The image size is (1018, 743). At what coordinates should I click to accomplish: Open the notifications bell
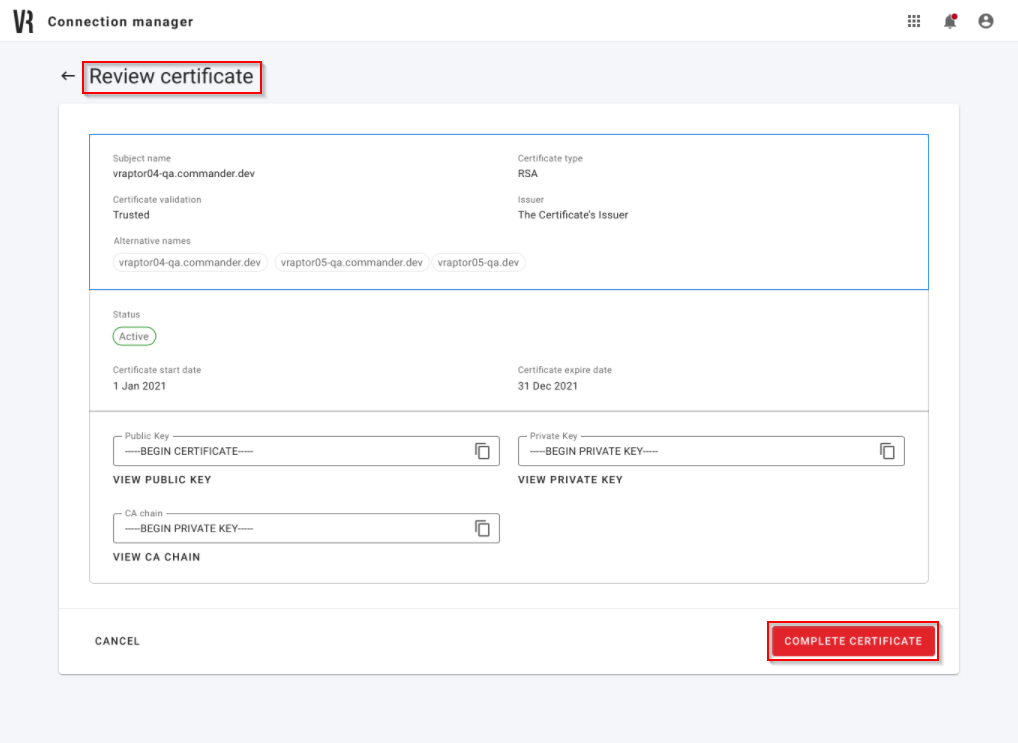click(949, 20)
